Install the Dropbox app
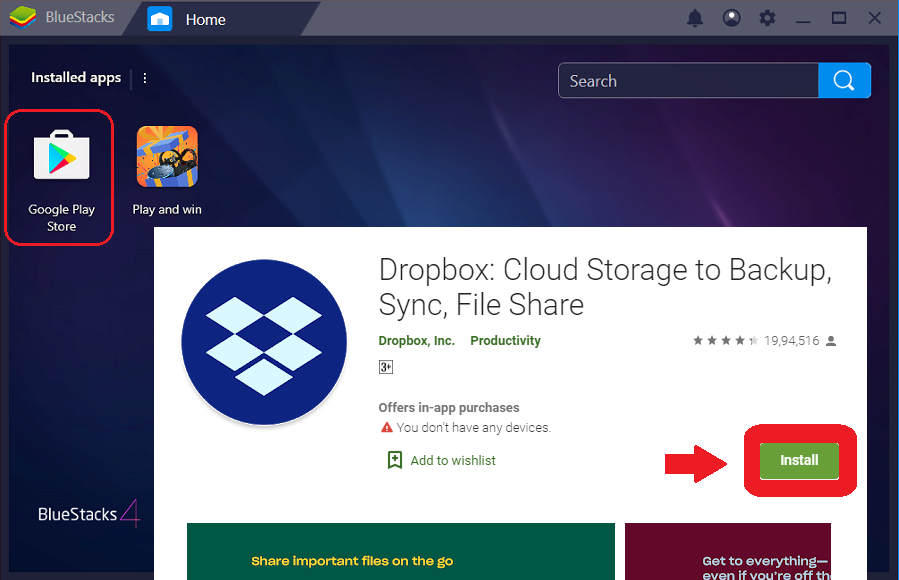Screen dimensions: 899x580 point(799,460)
